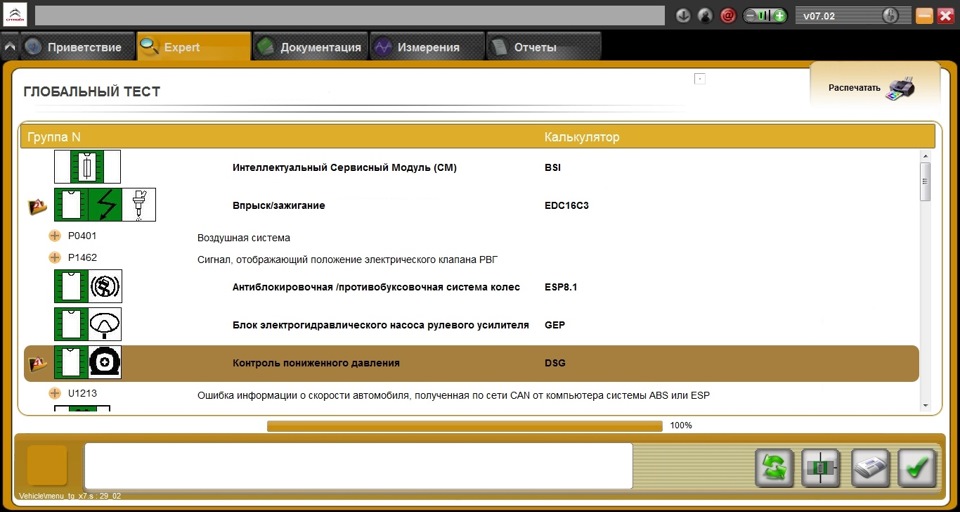The image size is (960, 512).
Task: Select the Антиблокировочная /противобуксовочная система колес row
Action: point(470,287)
